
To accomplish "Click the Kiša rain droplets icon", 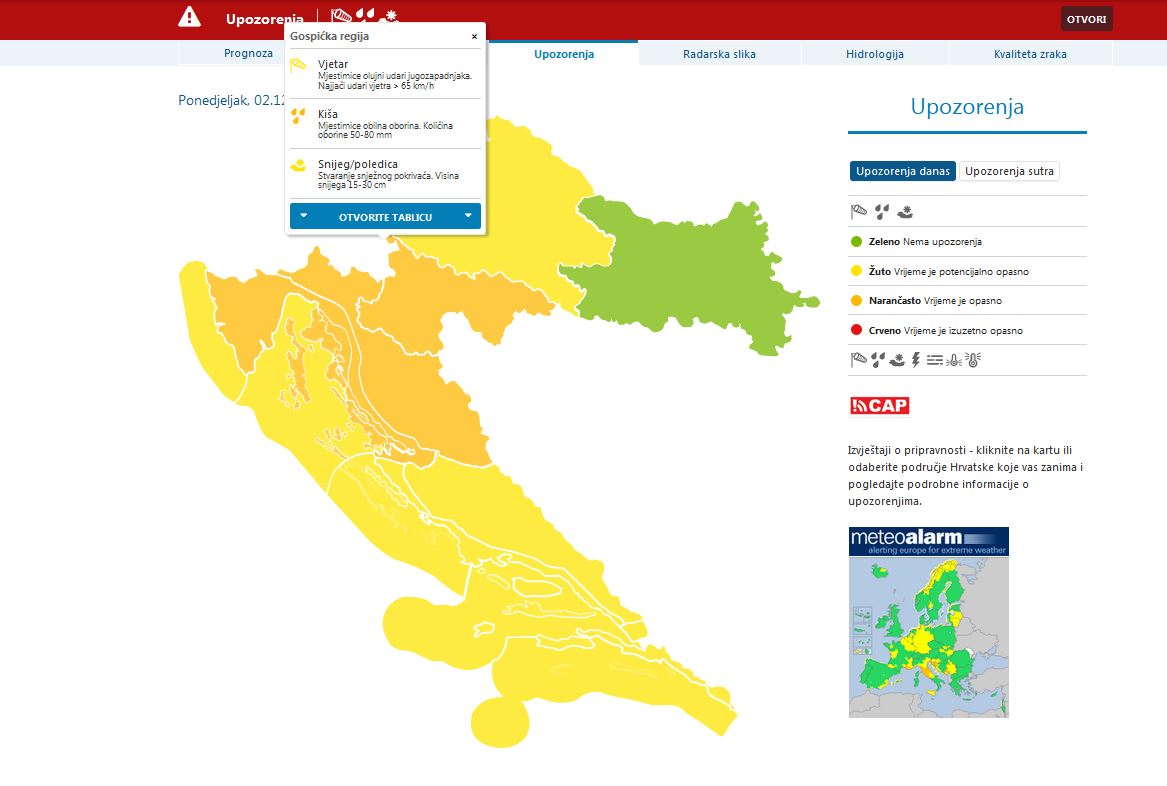I will pos(297,114).
